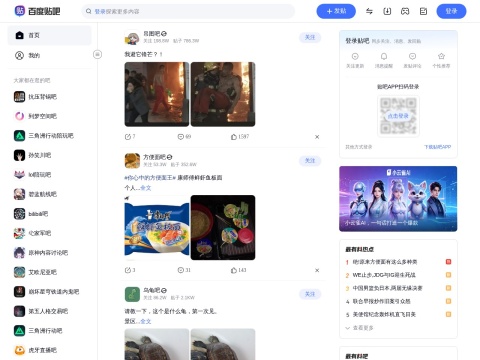Click comment icon showing 69

pos(181,137)
